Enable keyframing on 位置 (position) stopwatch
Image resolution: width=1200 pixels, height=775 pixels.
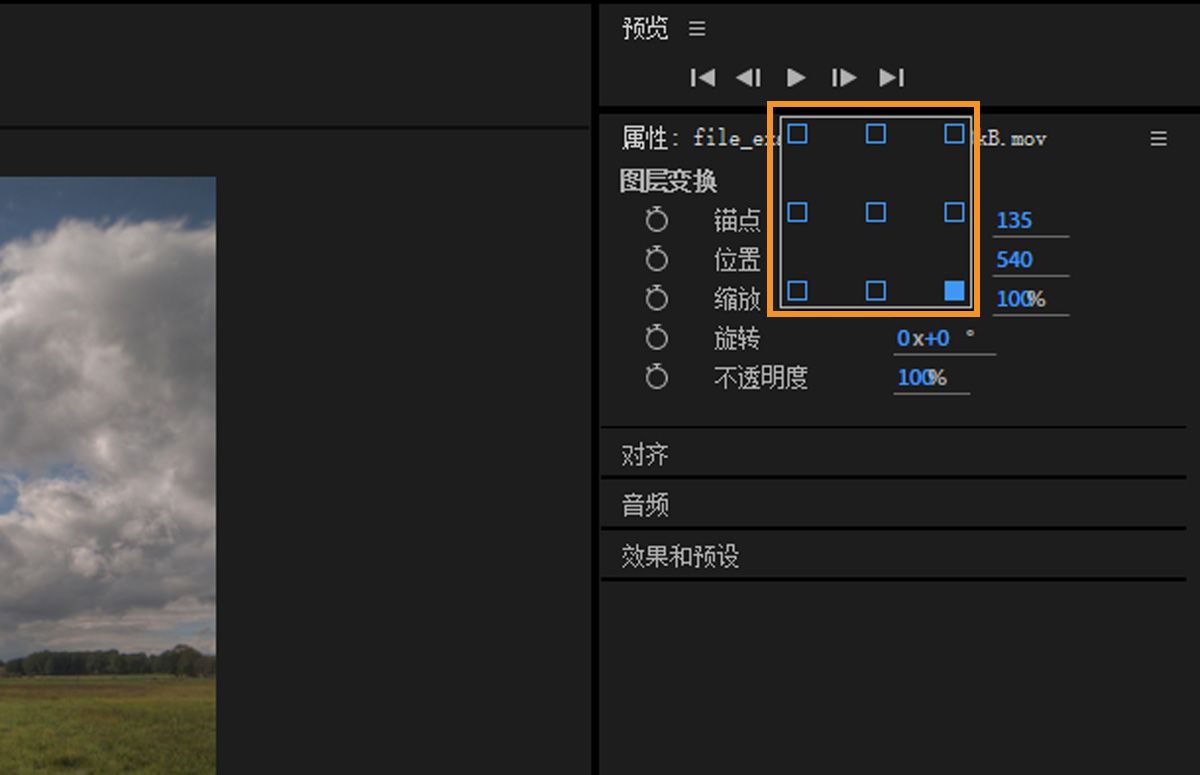coord(657,259)
